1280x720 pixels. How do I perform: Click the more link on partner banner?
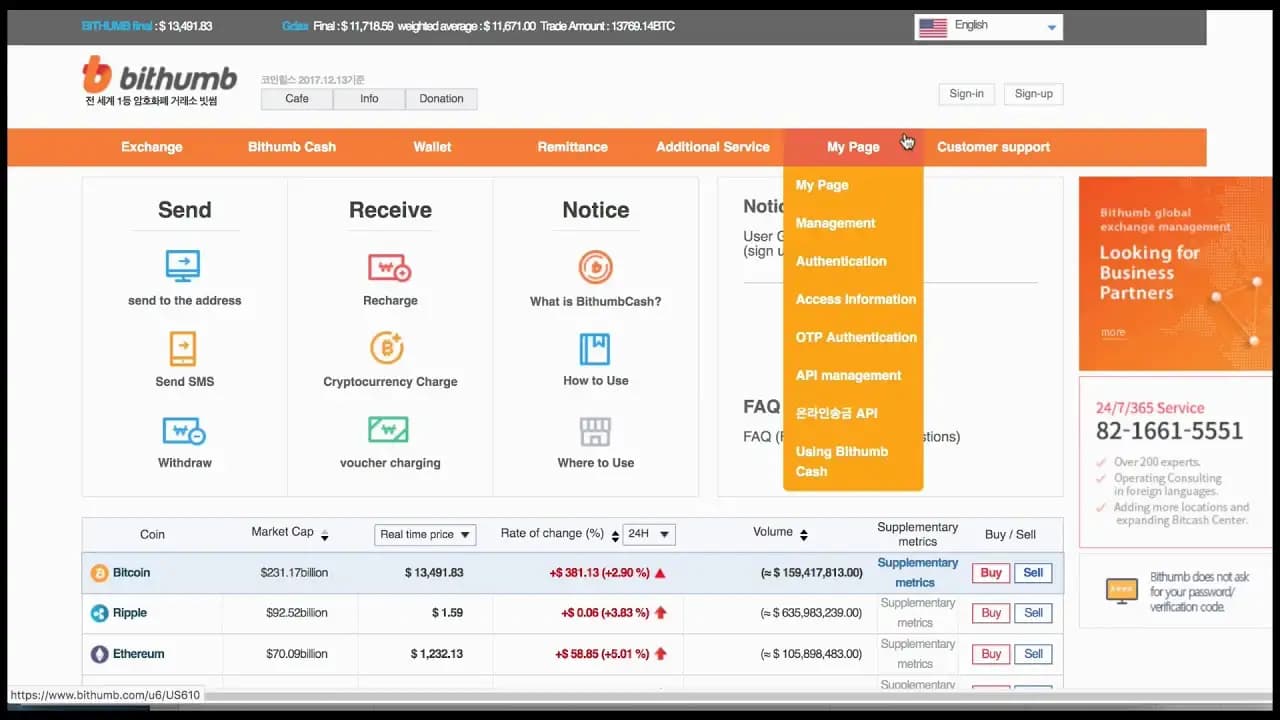1112,332
